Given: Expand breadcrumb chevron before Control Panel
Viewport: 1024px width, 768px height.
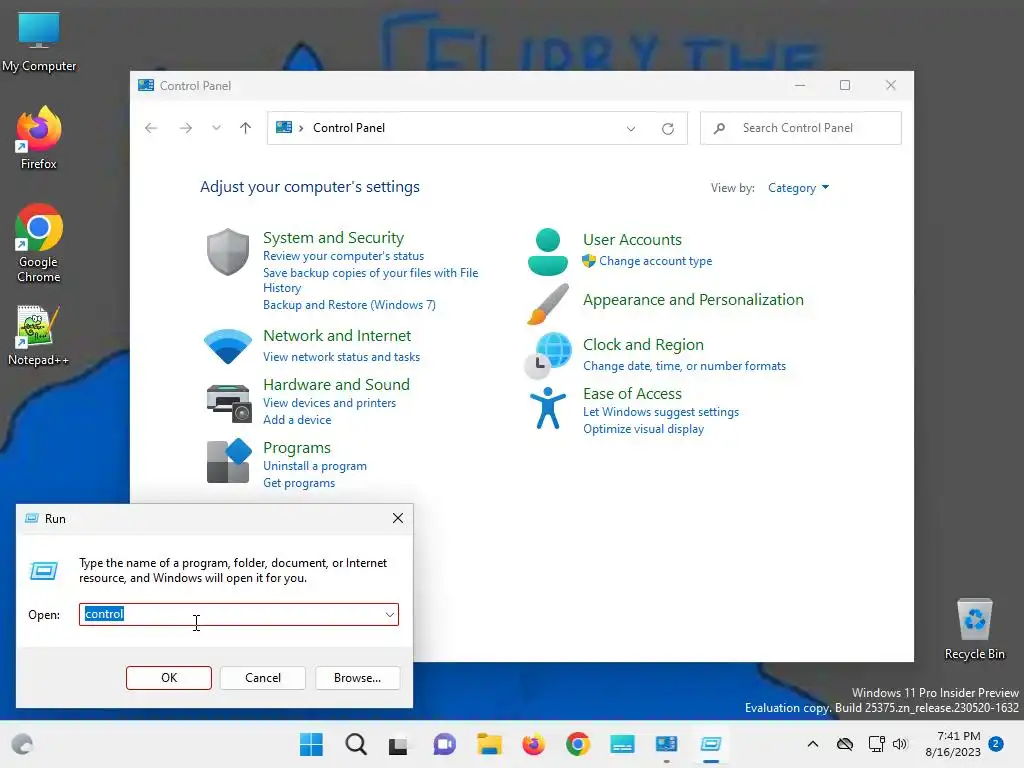Looking at the screenshot, I should tap(301, 128).
